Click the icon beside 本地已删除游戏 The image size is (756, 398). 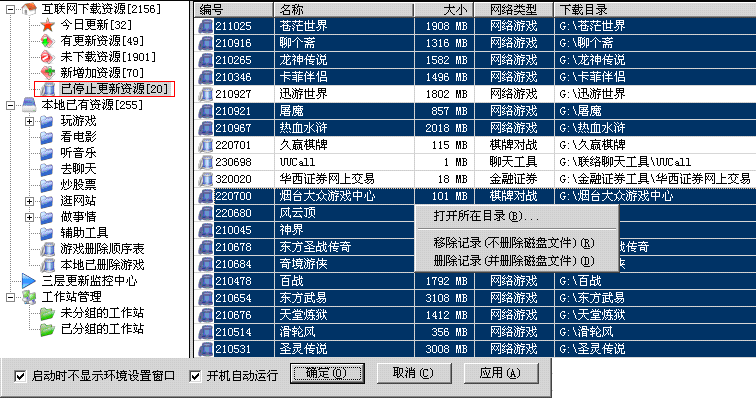[48, 265]
